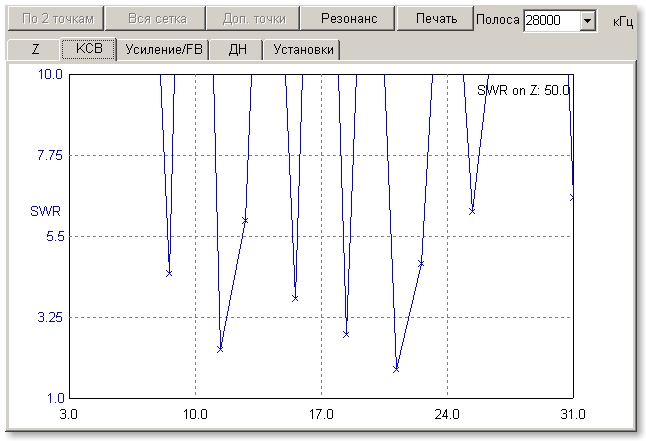This screenshot has height=441, width=646.
Task: Expand the Полоса bandwidth dropdown arrow
Action: (586, 20)
